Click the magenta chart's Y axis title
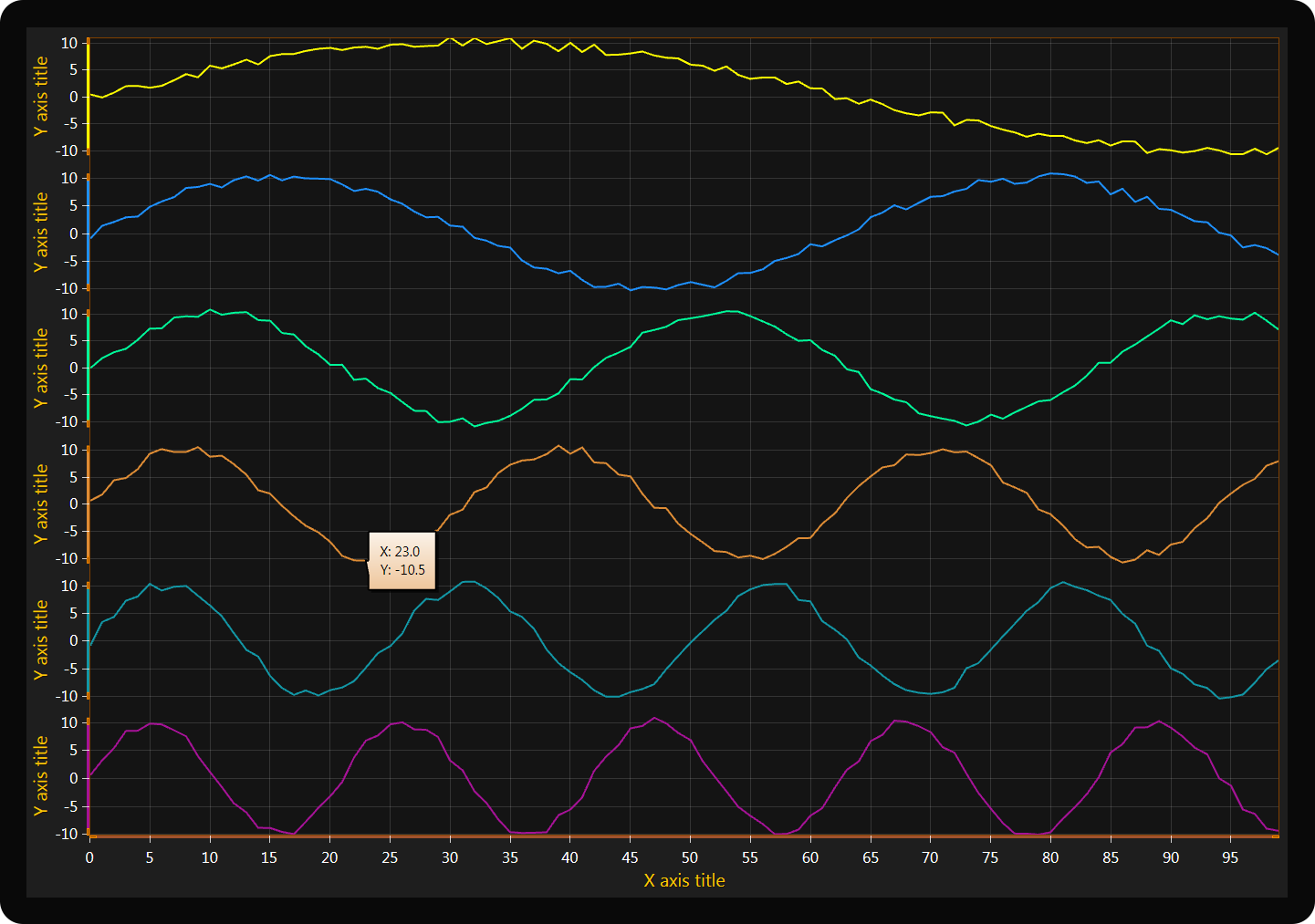The image size is (1315, 924). 41,775
